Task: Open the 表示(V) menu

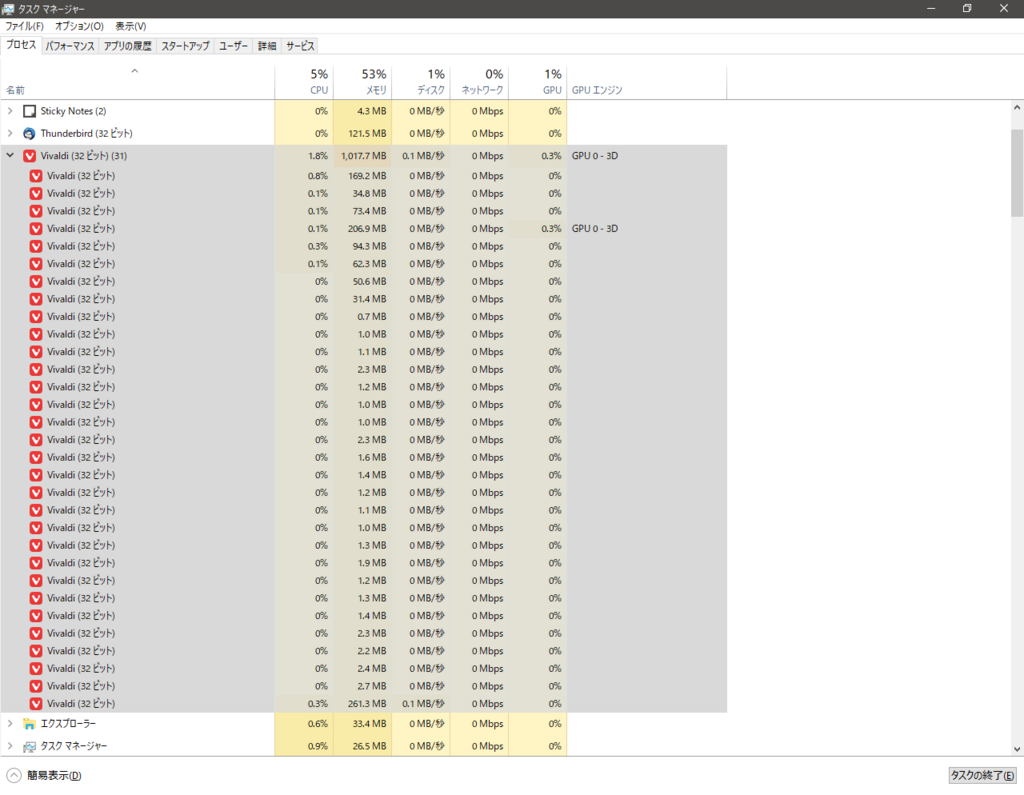Action: coord(131,26)
